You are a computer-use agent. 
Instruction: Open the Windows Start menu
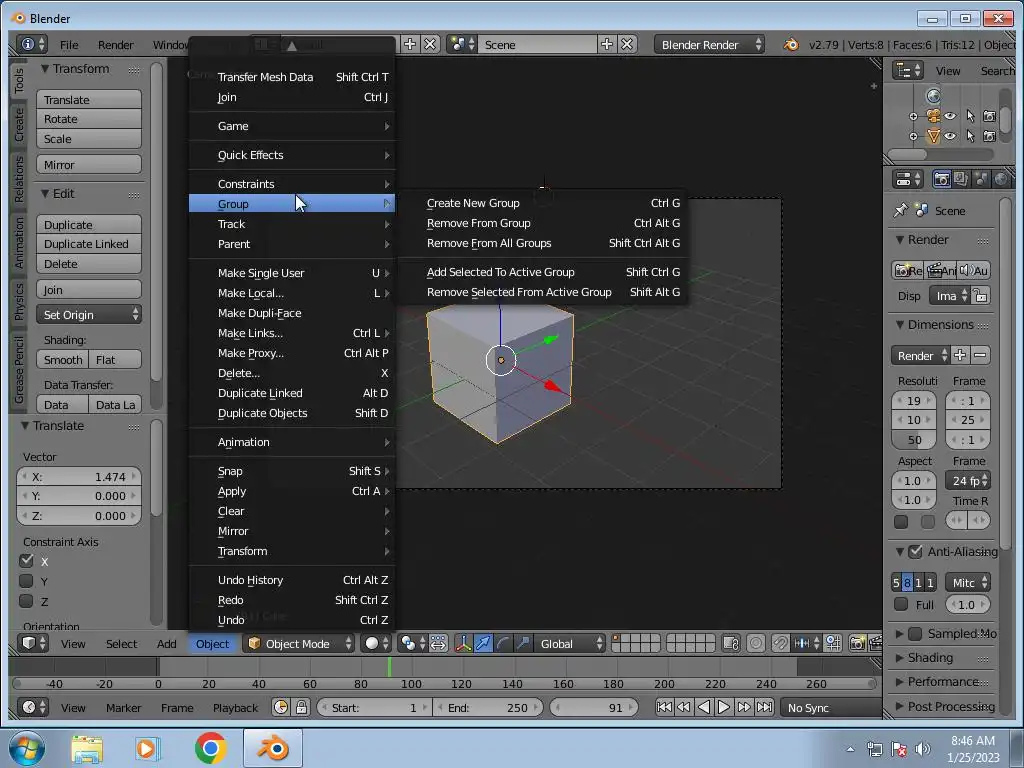pos(27,748)
